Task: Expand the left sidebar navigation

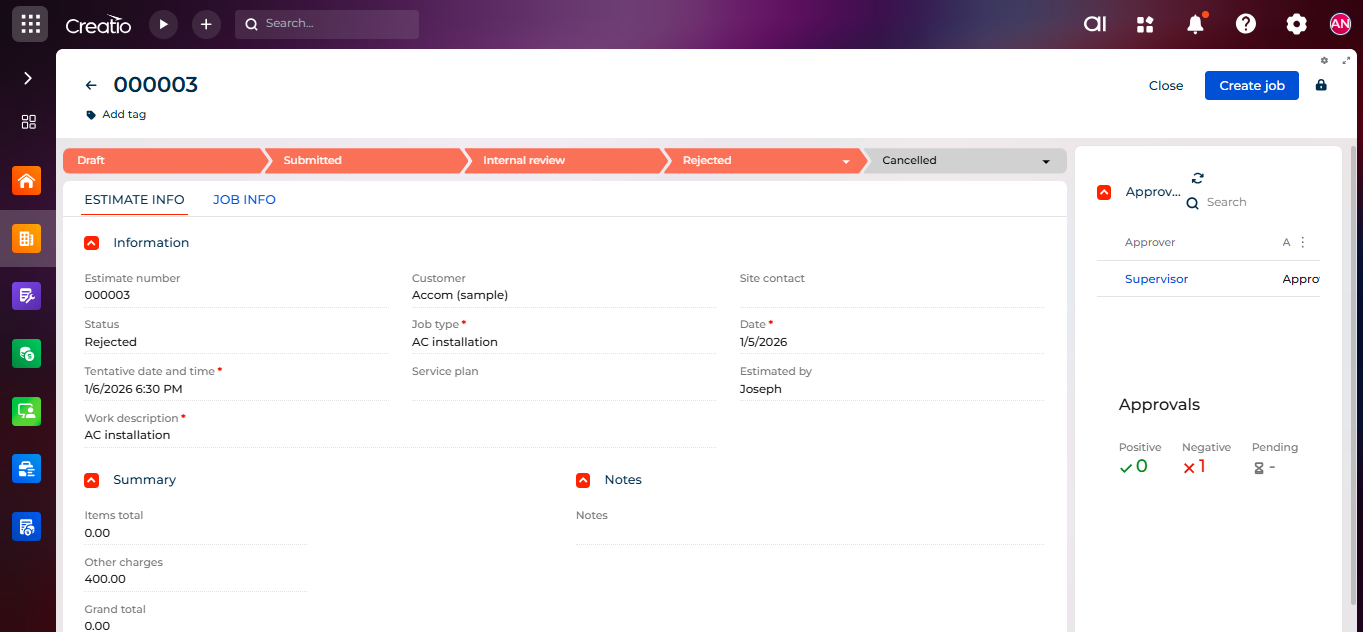Action: coord(28,78)
